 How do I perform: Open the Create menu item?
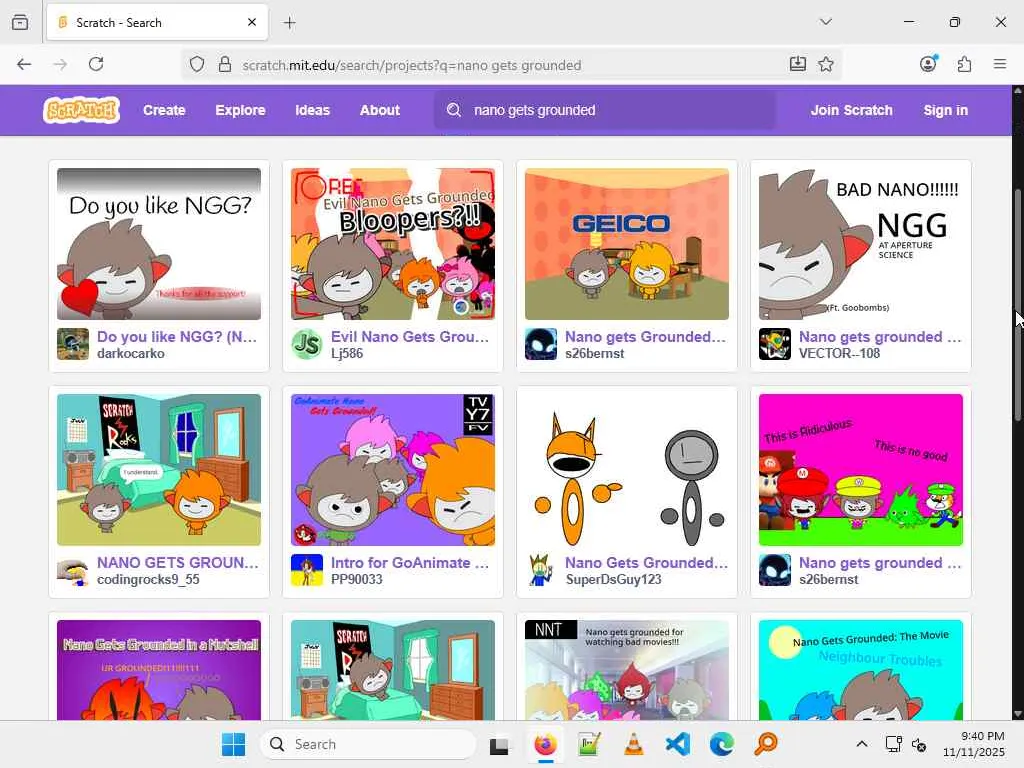point(164,110)
